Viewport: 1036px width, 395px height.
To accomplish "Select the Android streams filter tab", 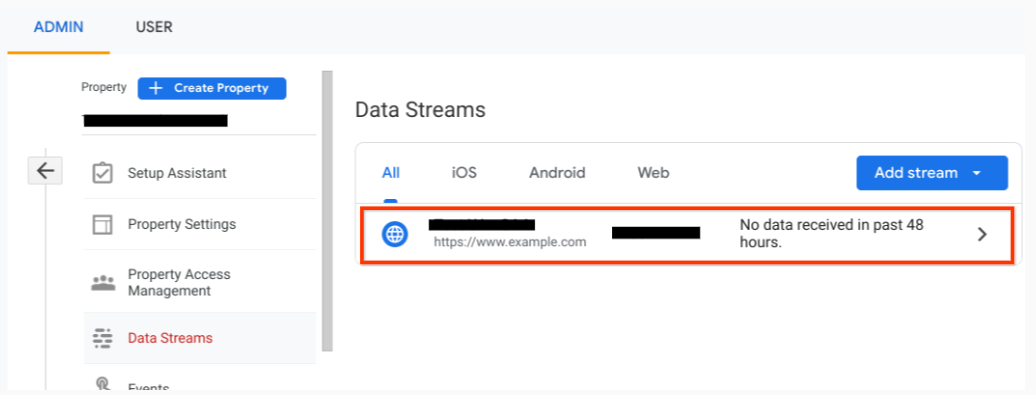I will [557, 173].
